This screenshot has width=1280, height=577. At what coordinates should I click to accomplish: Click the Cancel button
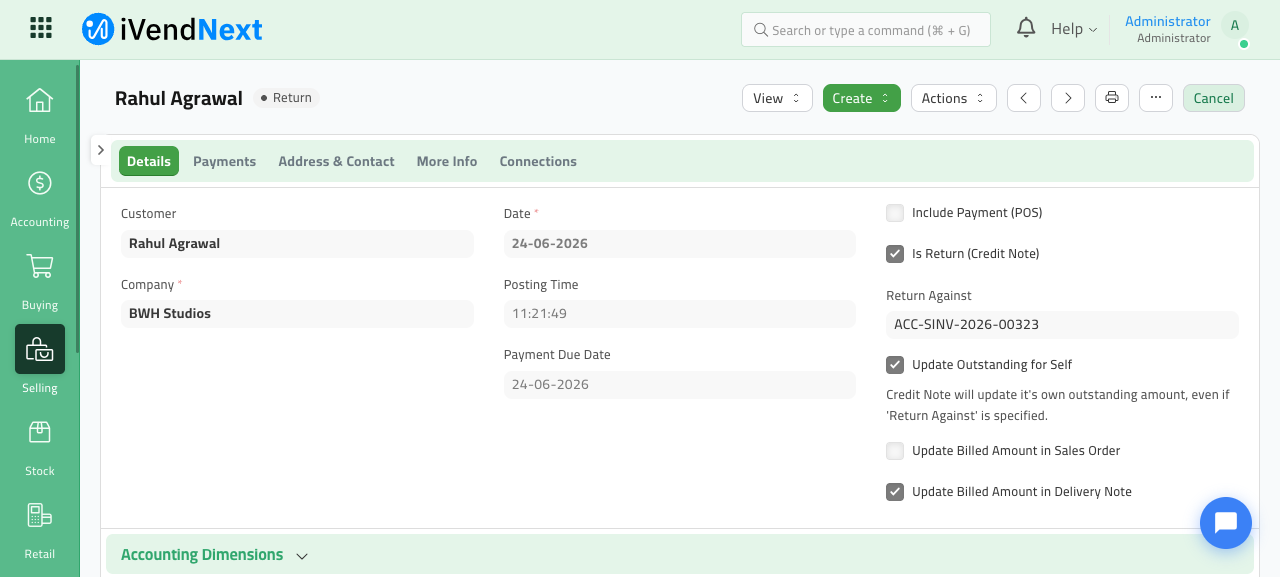tap(1214, 98)
